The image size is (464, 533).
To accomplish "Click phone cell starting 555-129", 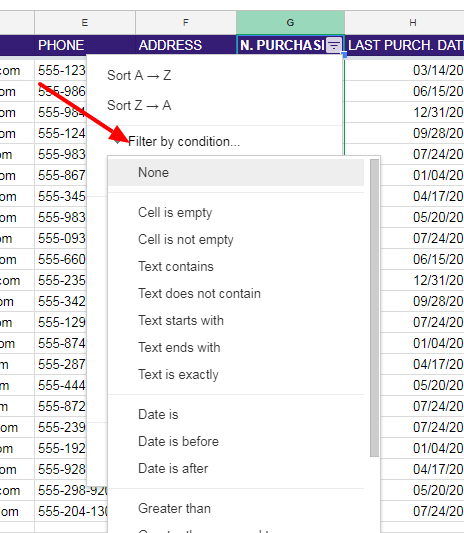I will point(61,322).
